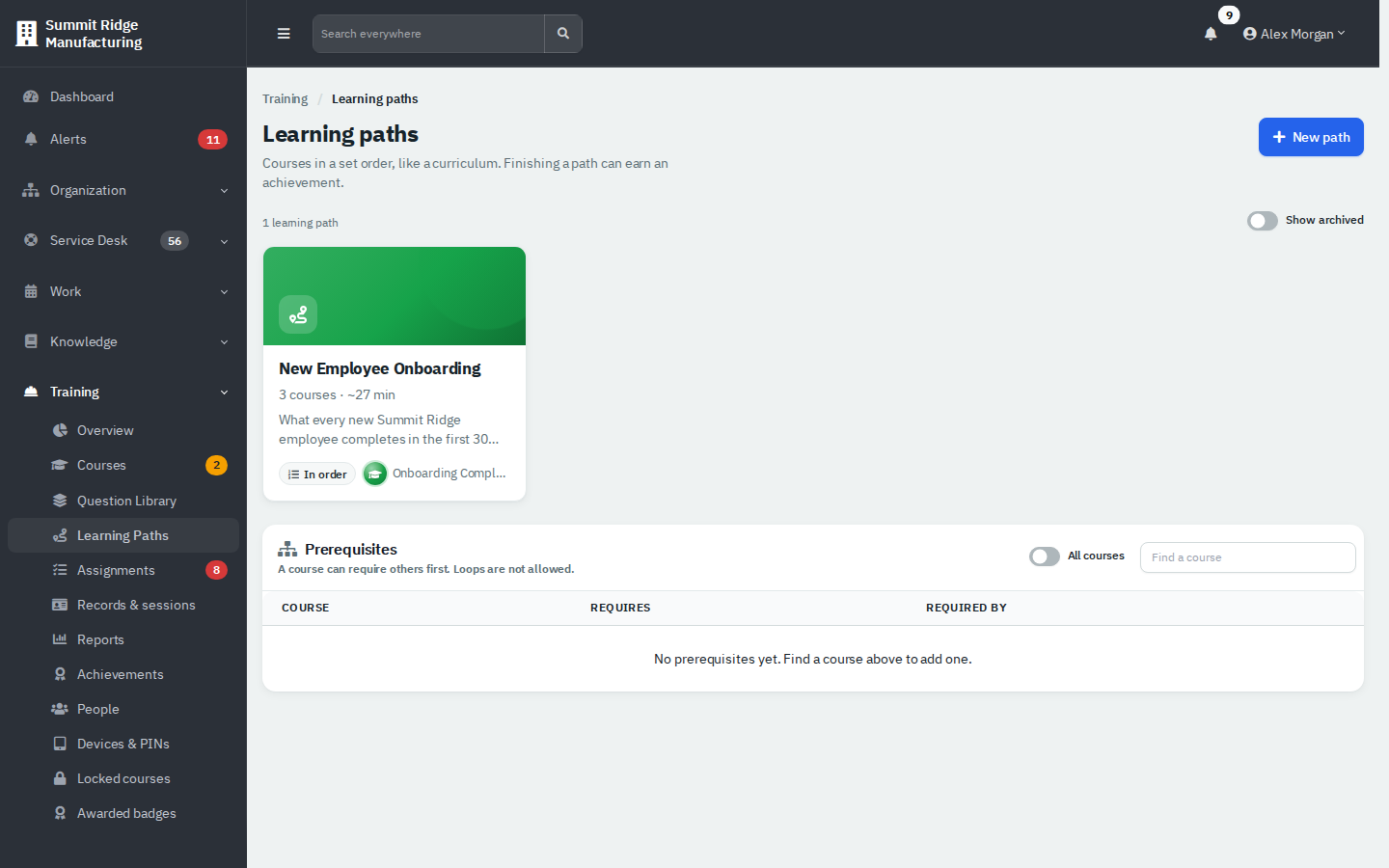Screen dimensions: 1389x868
Task: Open the New Employee Onboarding title
Action: pyautogui.click(x=380, y=368)
